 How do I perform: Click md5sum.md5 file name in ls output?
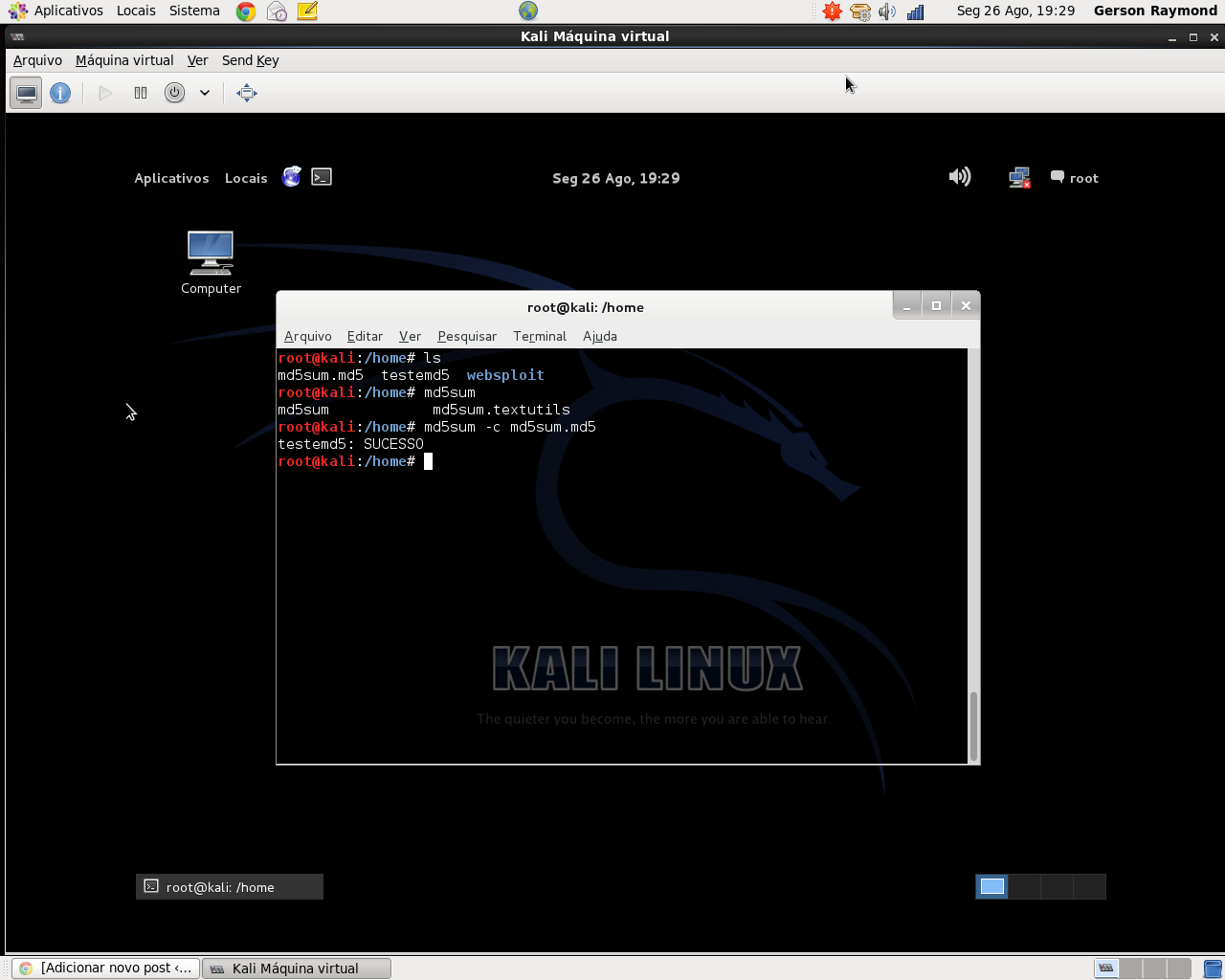pos(321,375)
